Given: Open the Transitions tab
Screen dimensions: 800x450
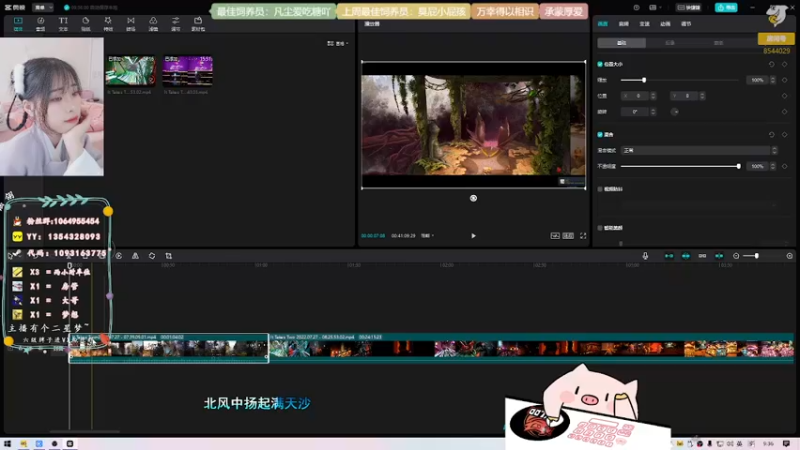Looking at the screenshot, I should click(131, 23).
